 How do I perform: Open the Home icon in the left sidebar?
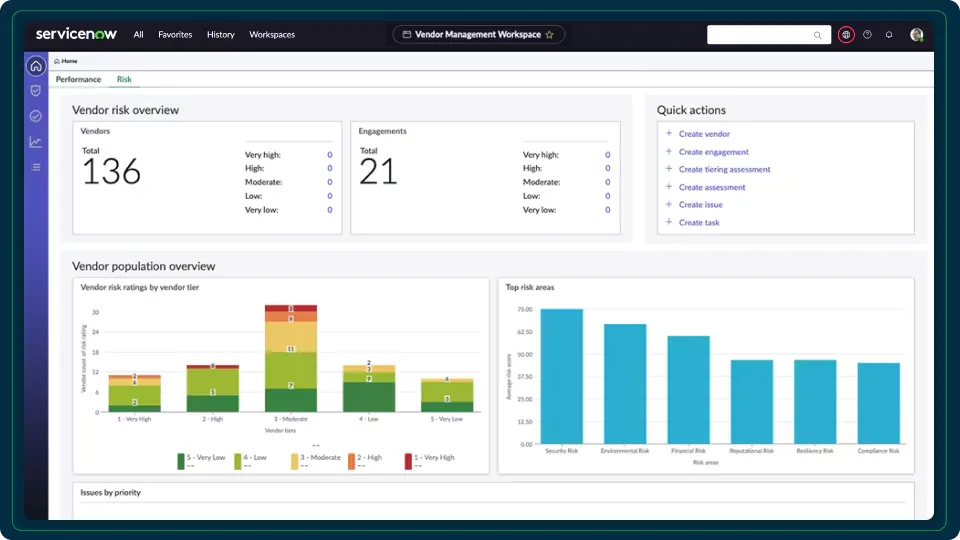tap(36, 67)
